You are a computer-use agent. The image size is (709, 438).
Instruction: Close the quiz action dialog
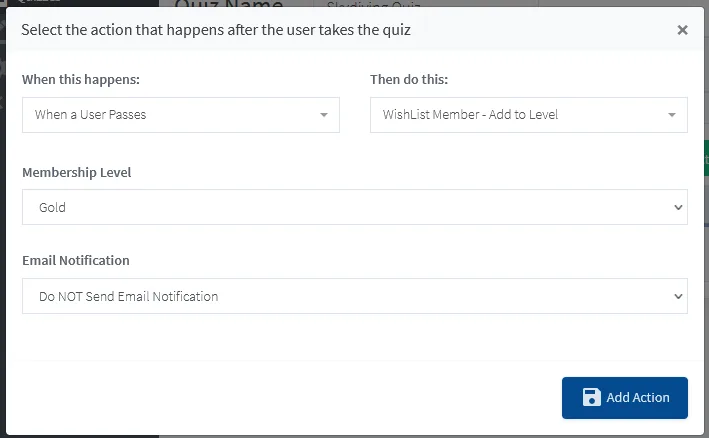(682, 30)
